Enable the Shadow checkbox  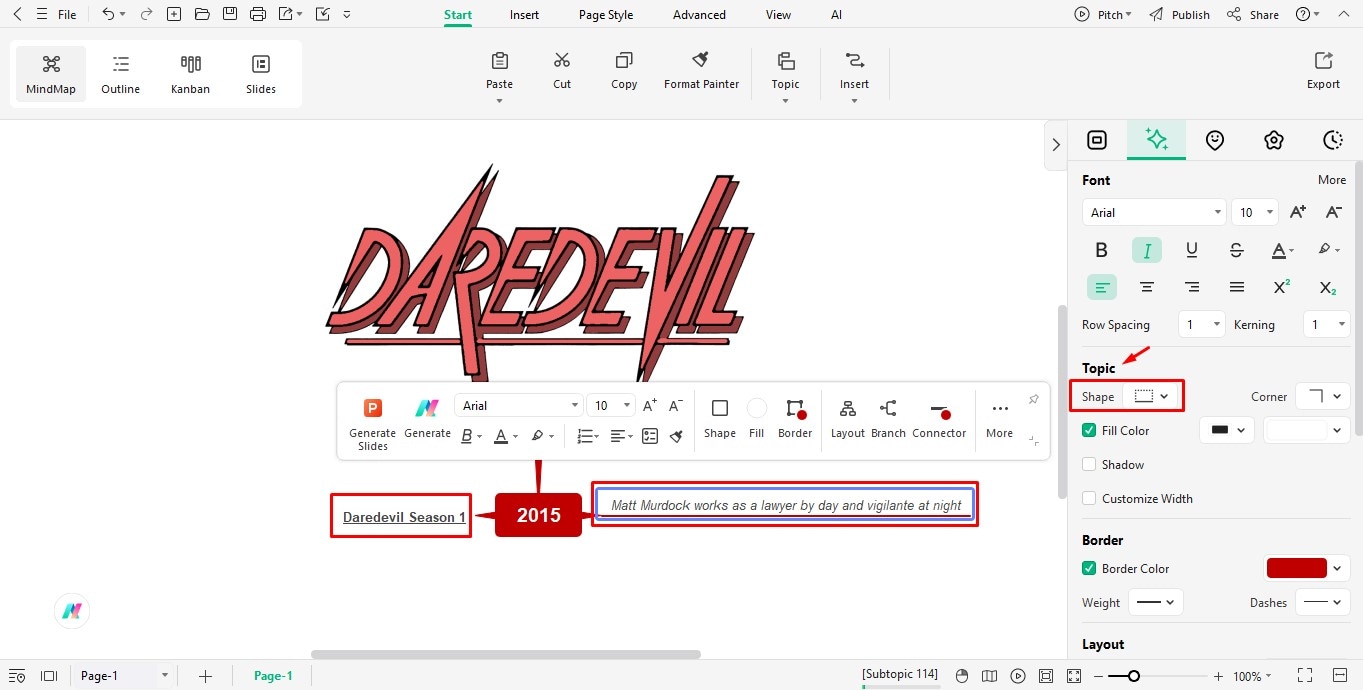click(x=1089, y=465)
